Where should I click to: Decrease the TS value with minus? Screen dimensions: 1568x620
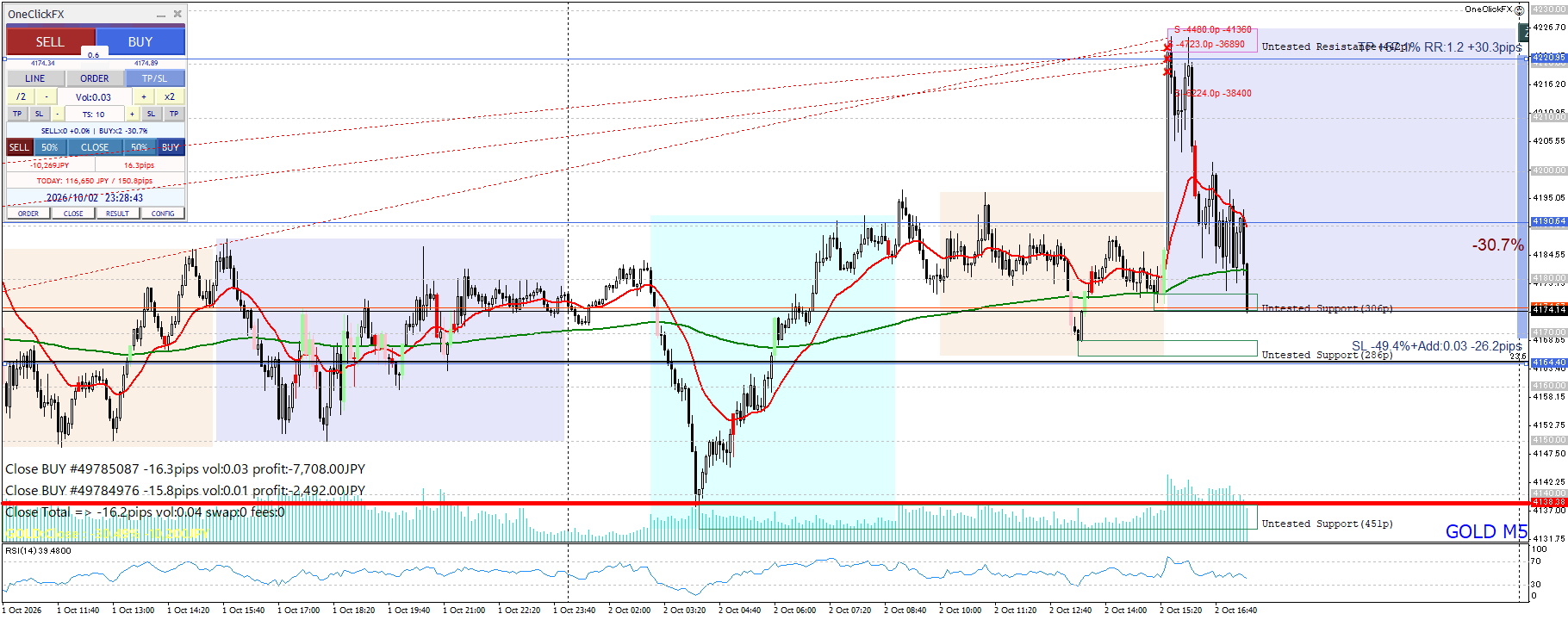[x=58, y=114]
